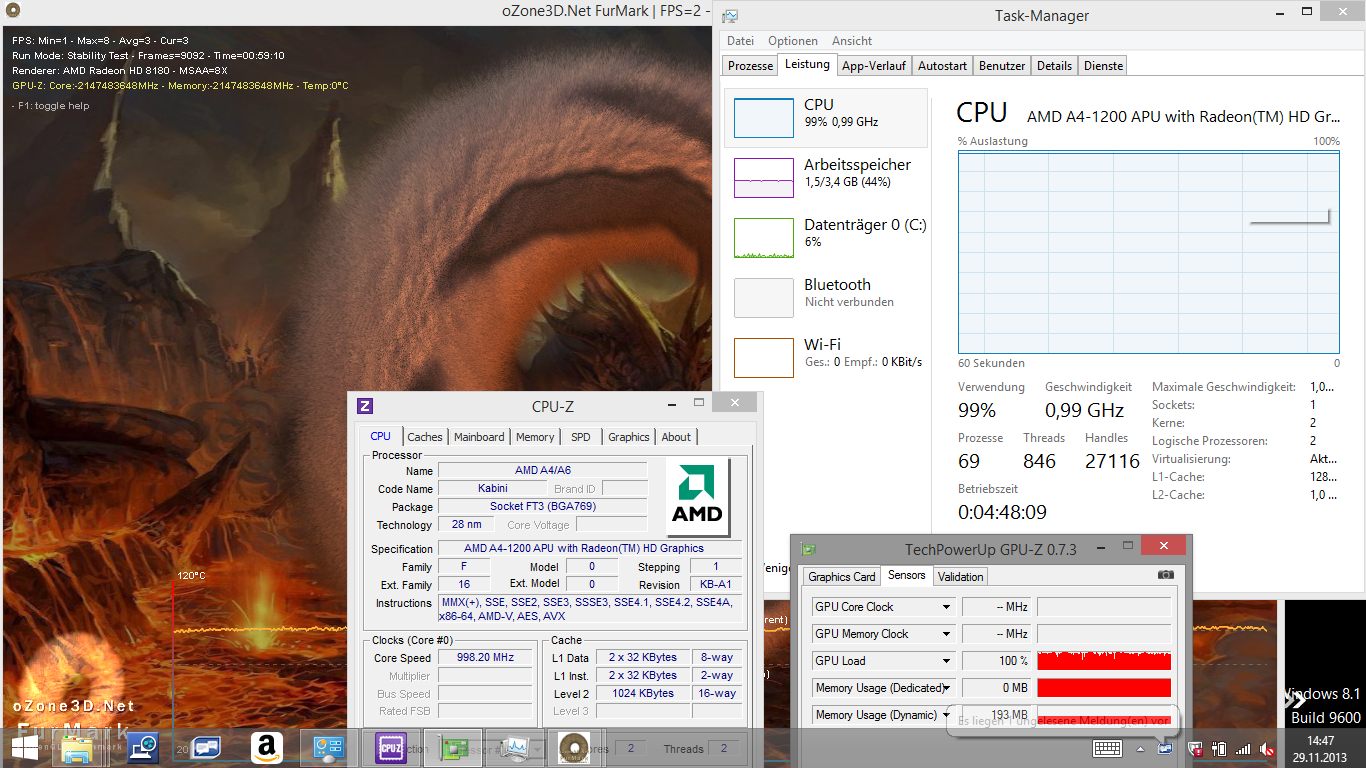Open the speech-bubble app on taskbar
Viewport: 1366px width, 768px height.
[x=206, y=748]
